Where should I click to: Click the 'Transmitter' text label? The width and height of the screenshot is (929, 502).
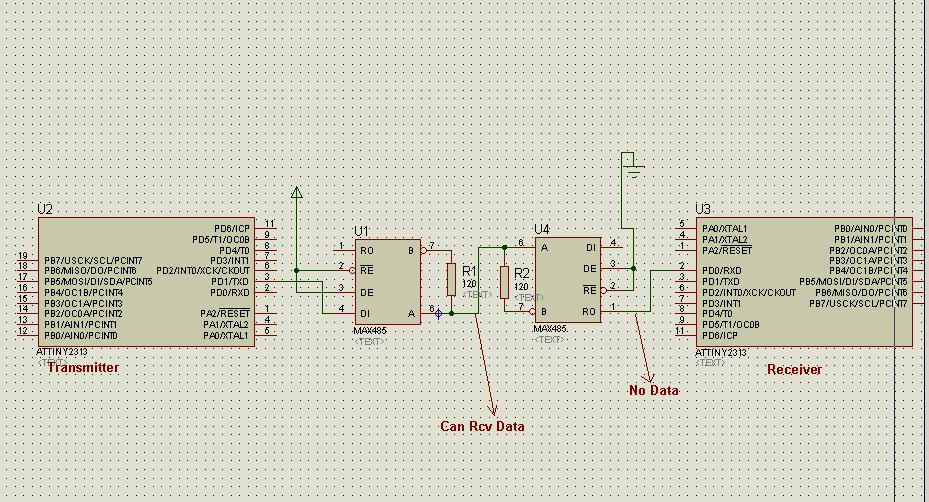pos(83,367)
